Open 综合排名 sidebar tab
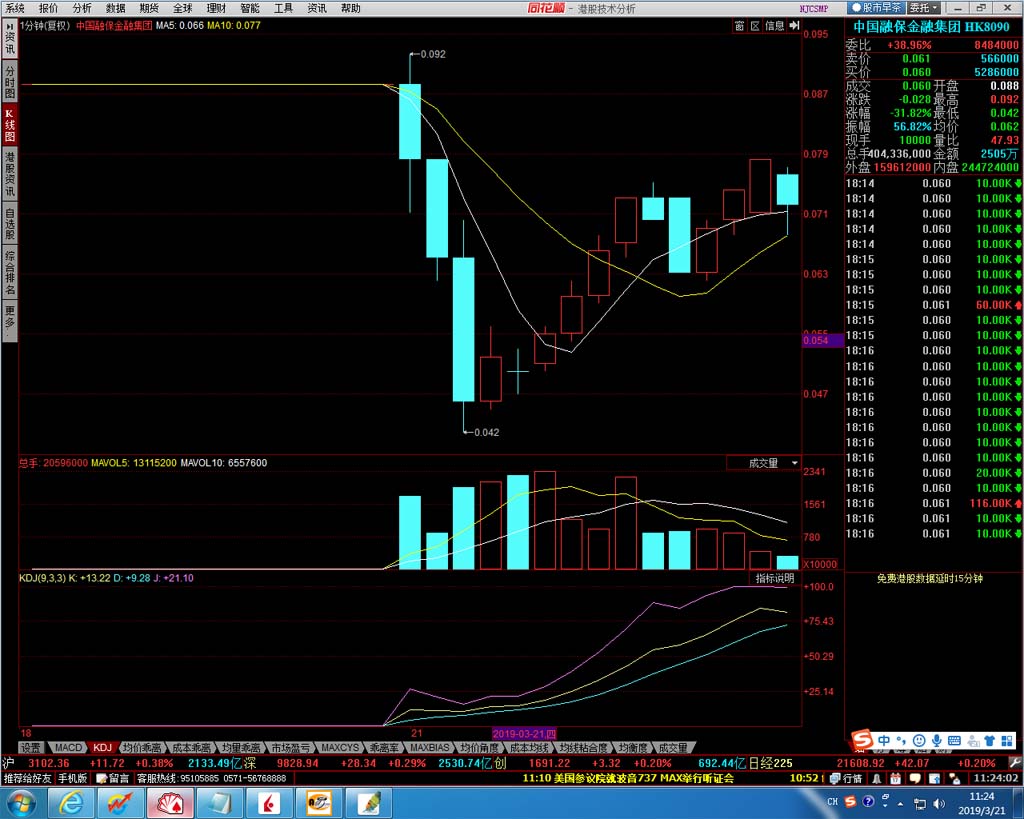 click(10, 272)
